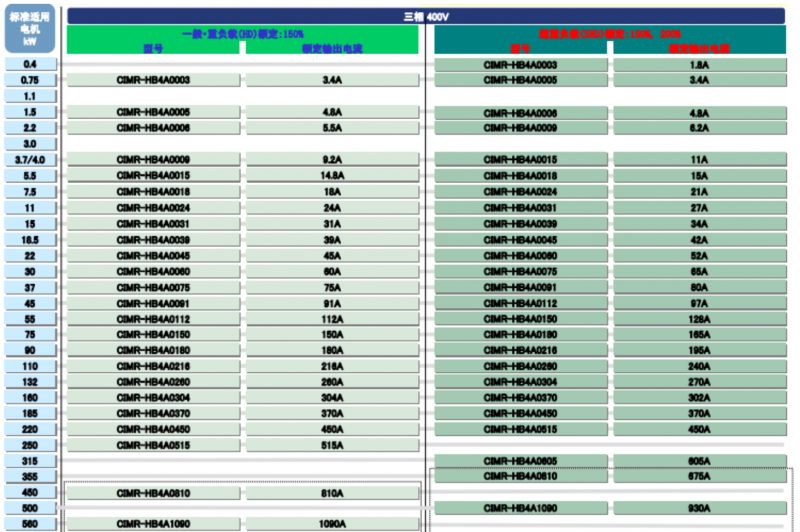Click the 1.1 kW row label
This screenshot has width=800, height=532.
coord(30,96)
